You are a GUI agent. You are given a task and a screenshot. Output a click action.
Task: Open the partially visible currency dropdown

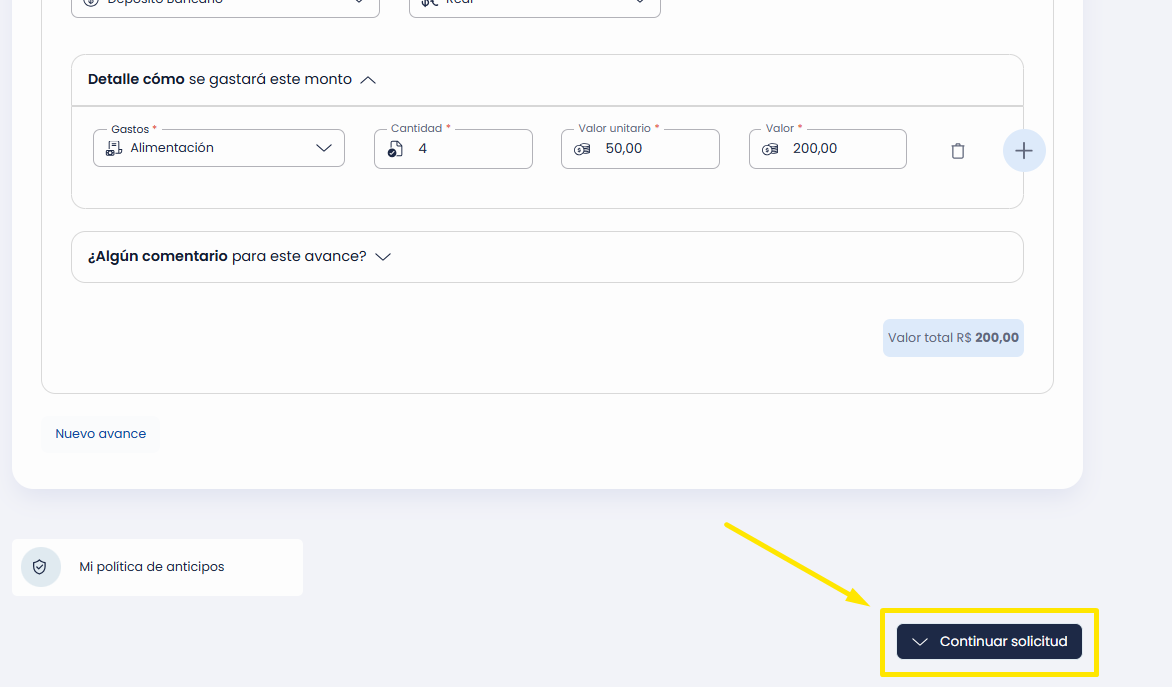tap(534, 6)
